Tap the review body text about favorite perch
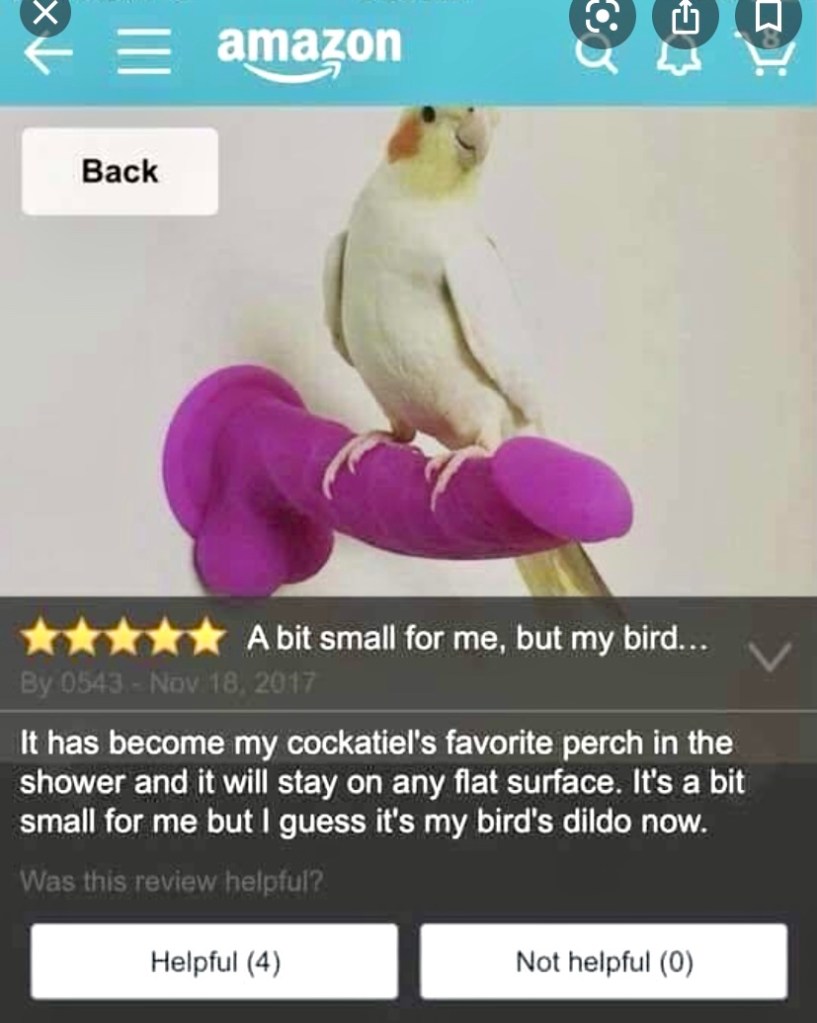817x1023 pixels. coord(382,782)
